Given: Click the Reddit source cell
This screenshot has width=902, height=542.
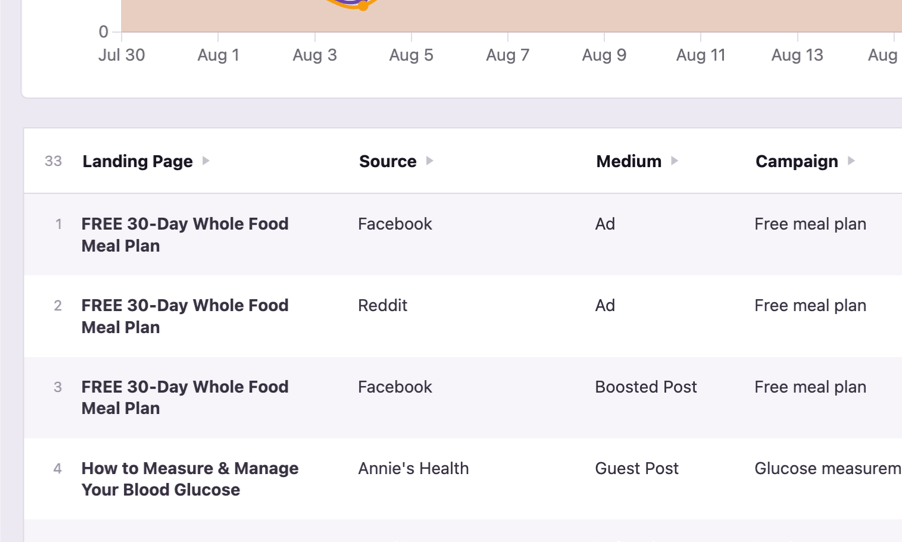Looking at the screenshot, I should [x=382, y=306].
